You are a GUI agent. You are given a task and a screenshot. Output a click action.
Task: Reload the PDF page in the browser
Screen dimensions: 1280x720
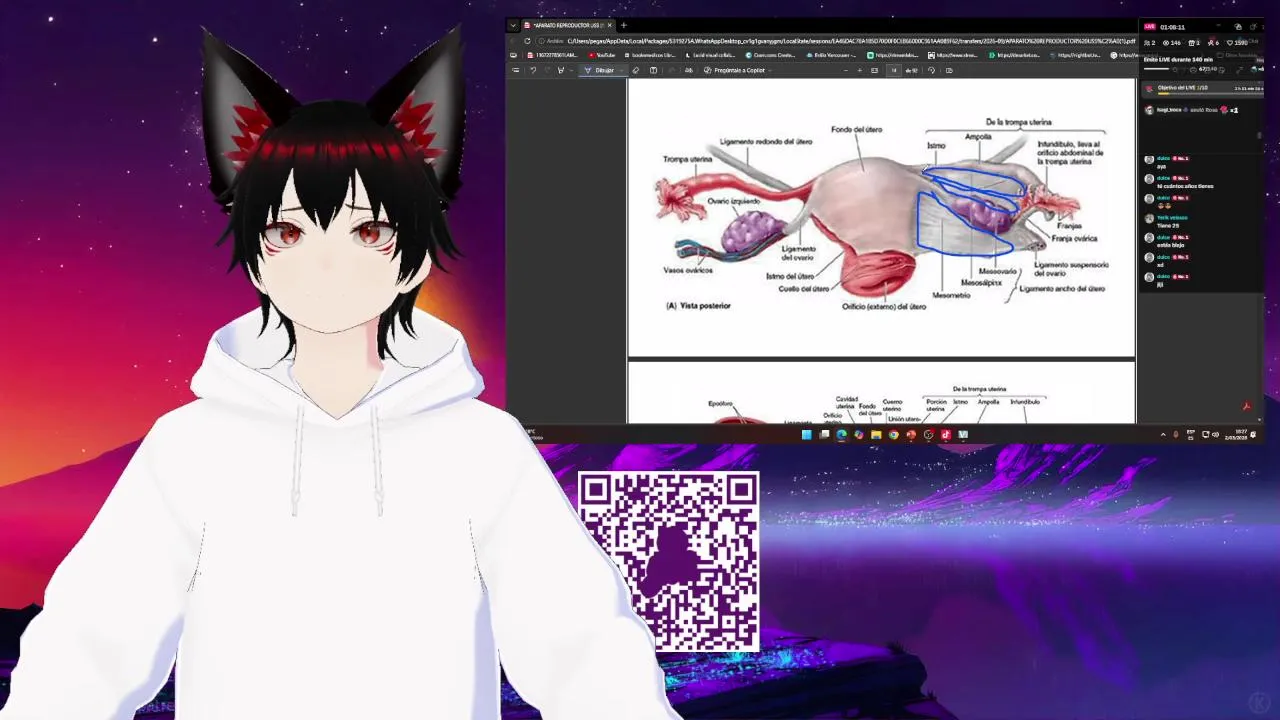(527, 41)
